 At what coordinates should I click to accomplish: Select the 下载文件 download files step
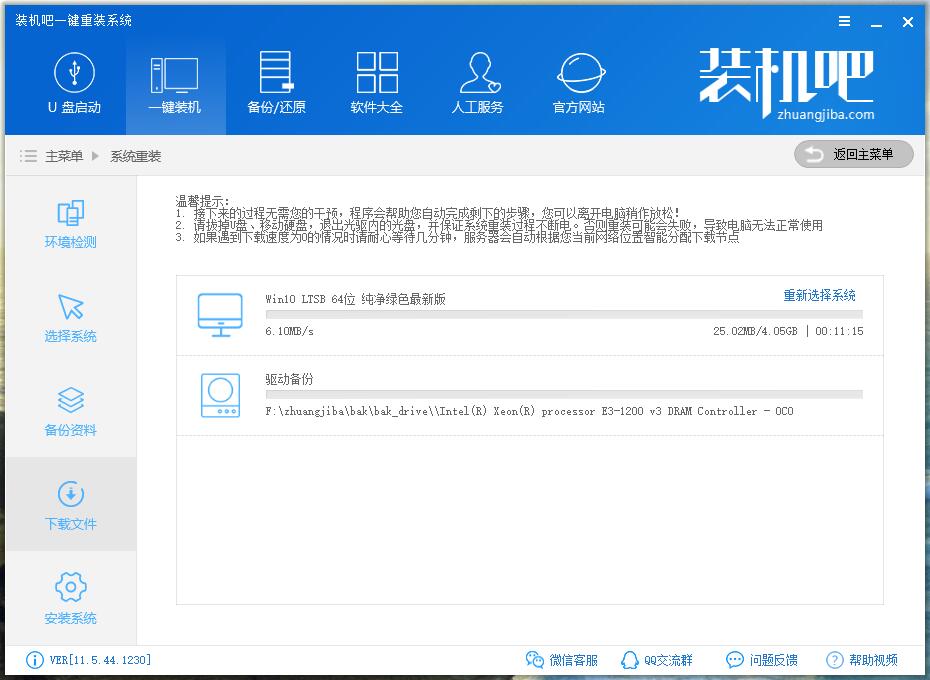click(71, 504)
